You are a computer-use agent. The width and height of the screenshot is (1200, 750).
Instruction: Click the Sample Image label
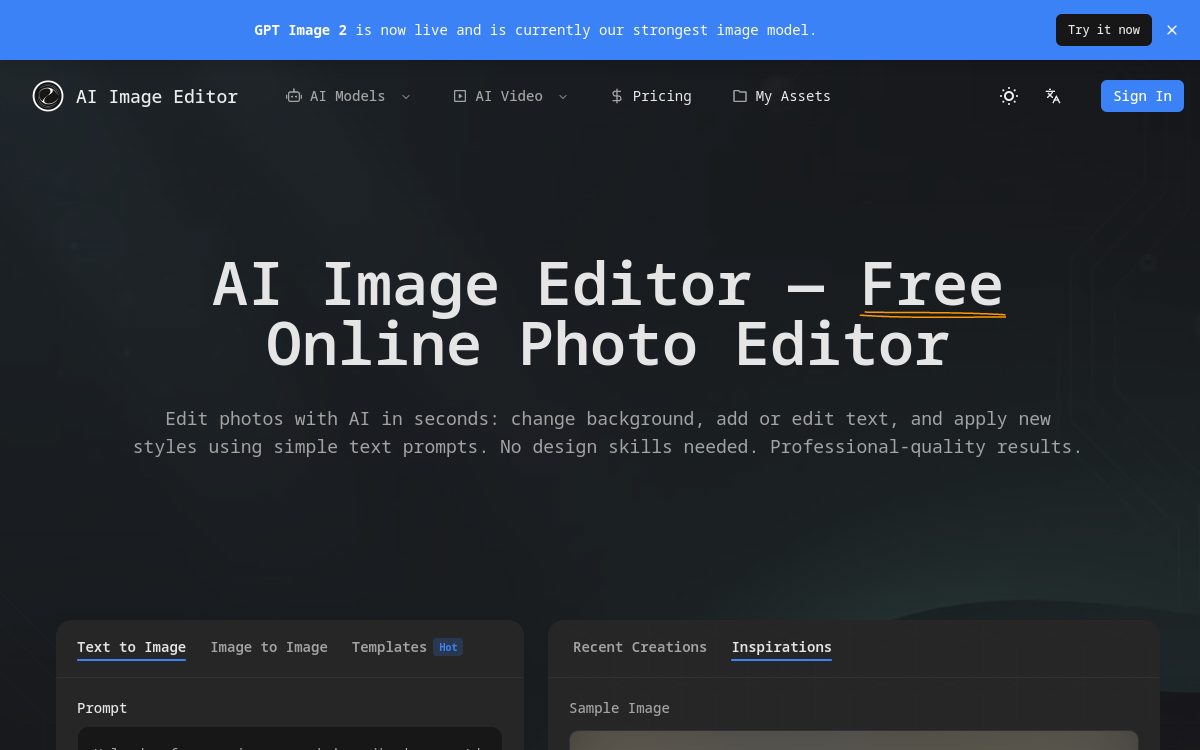(619, 708)
